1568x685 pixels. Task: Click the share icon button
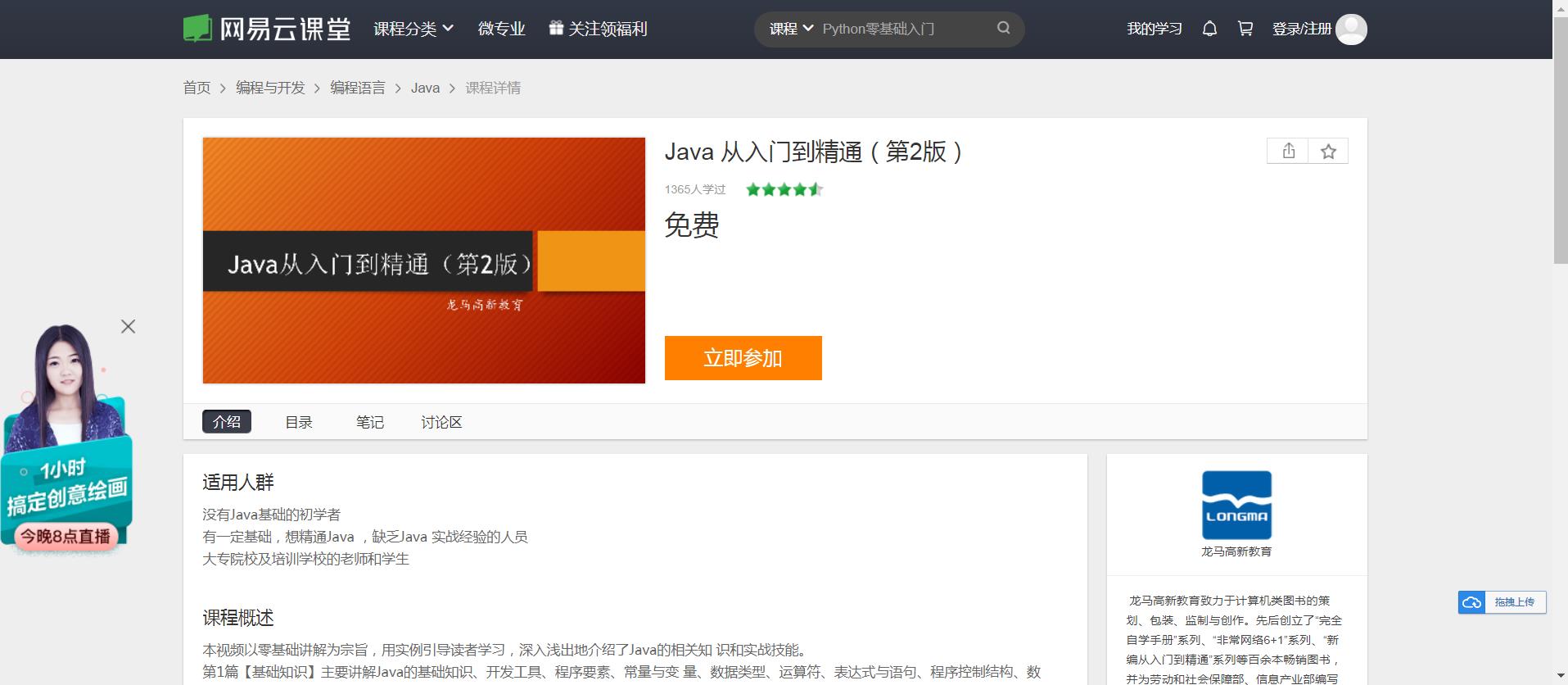click(x=1288, y=151)
